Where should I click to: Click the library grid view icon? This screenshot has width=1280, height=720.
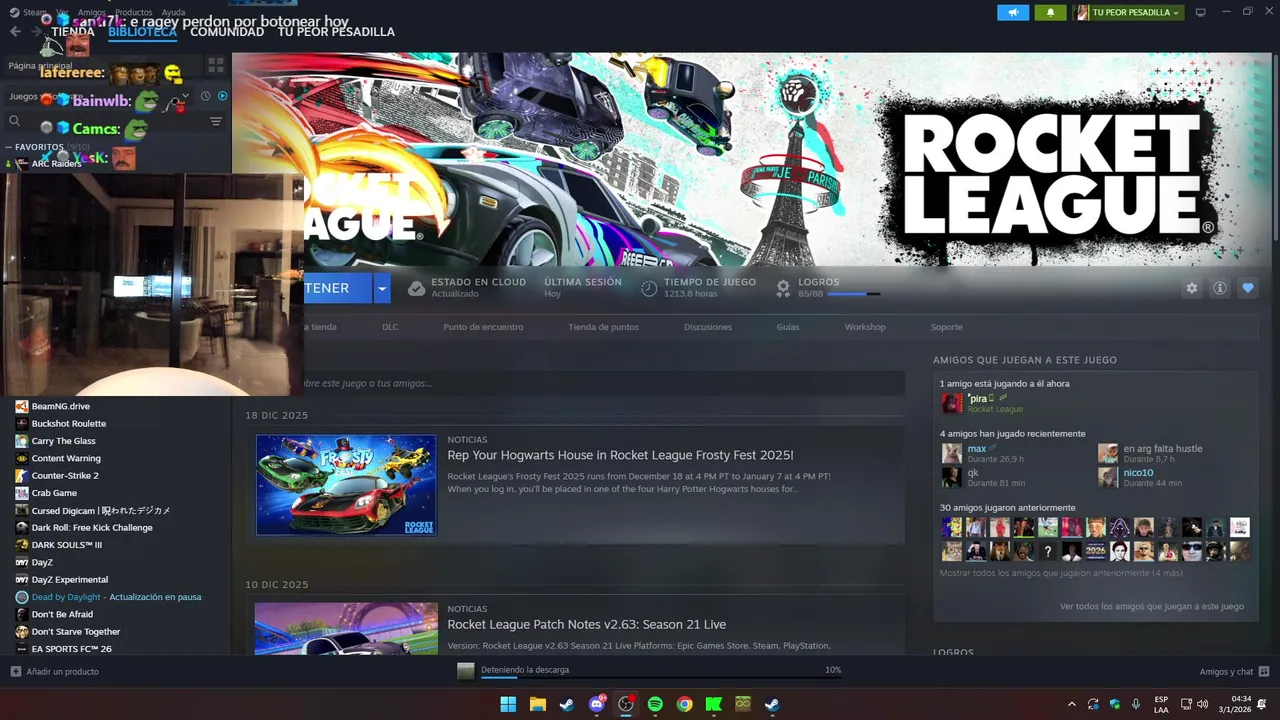[x=216, y=66]
